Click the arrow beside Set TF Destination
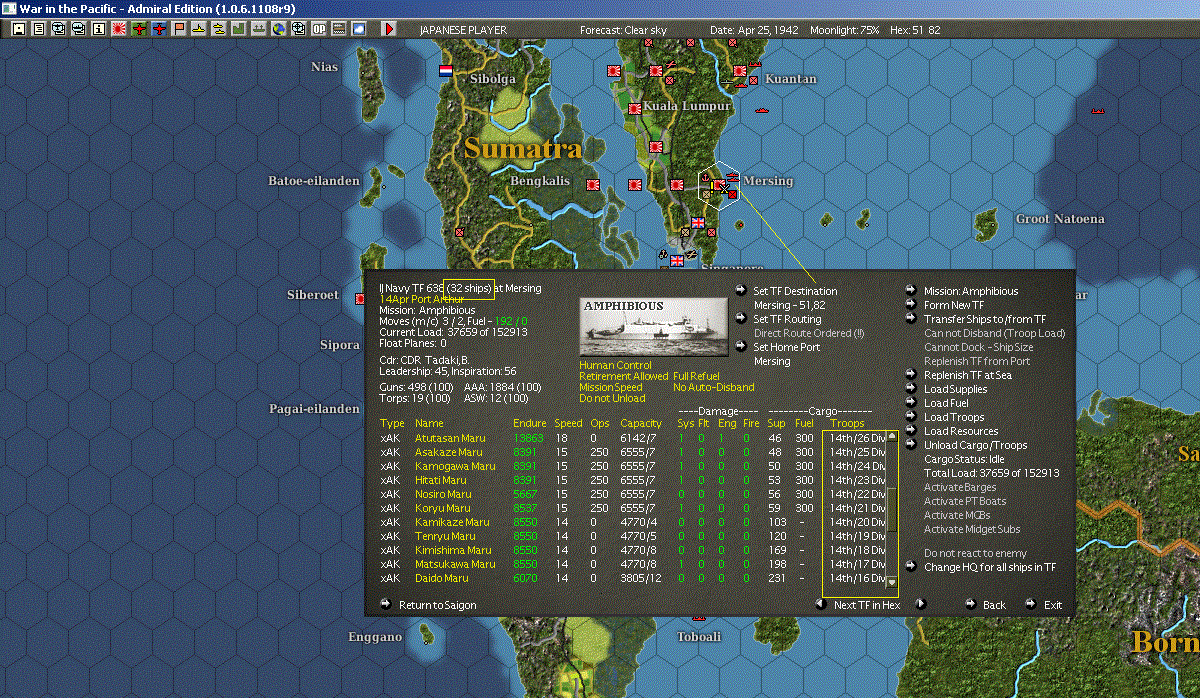1200x698 pixels. (x=740, y=291)
